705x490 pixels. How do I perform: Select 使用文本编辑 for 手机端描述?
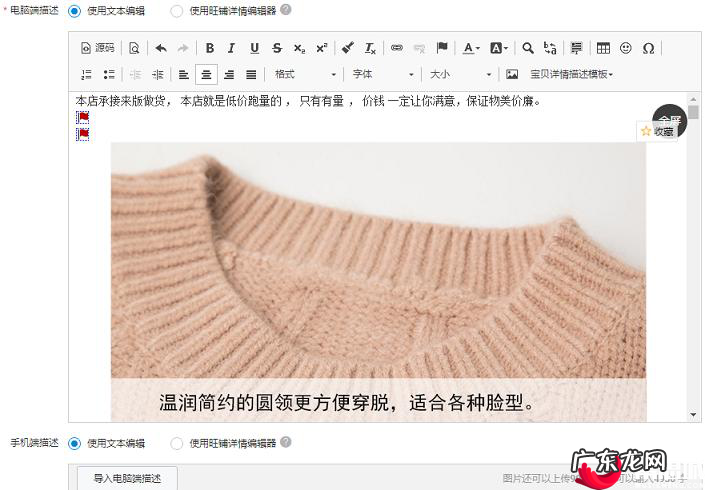(74, 443)
